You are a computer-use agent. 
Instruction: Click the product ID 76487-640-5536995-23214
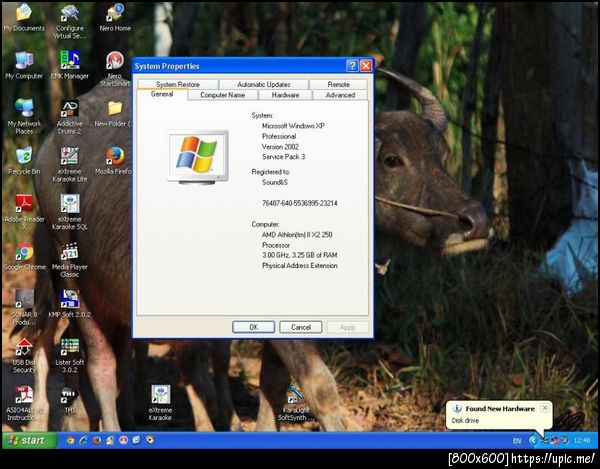(x=300, y=203)
